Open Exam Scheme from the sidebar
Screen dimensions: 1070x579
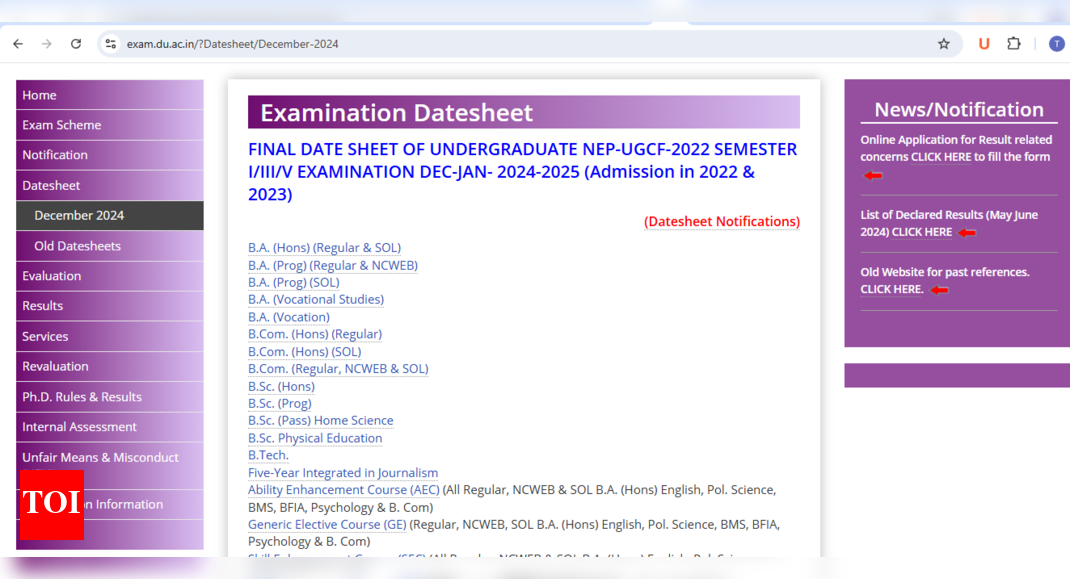tap(62, 124)
